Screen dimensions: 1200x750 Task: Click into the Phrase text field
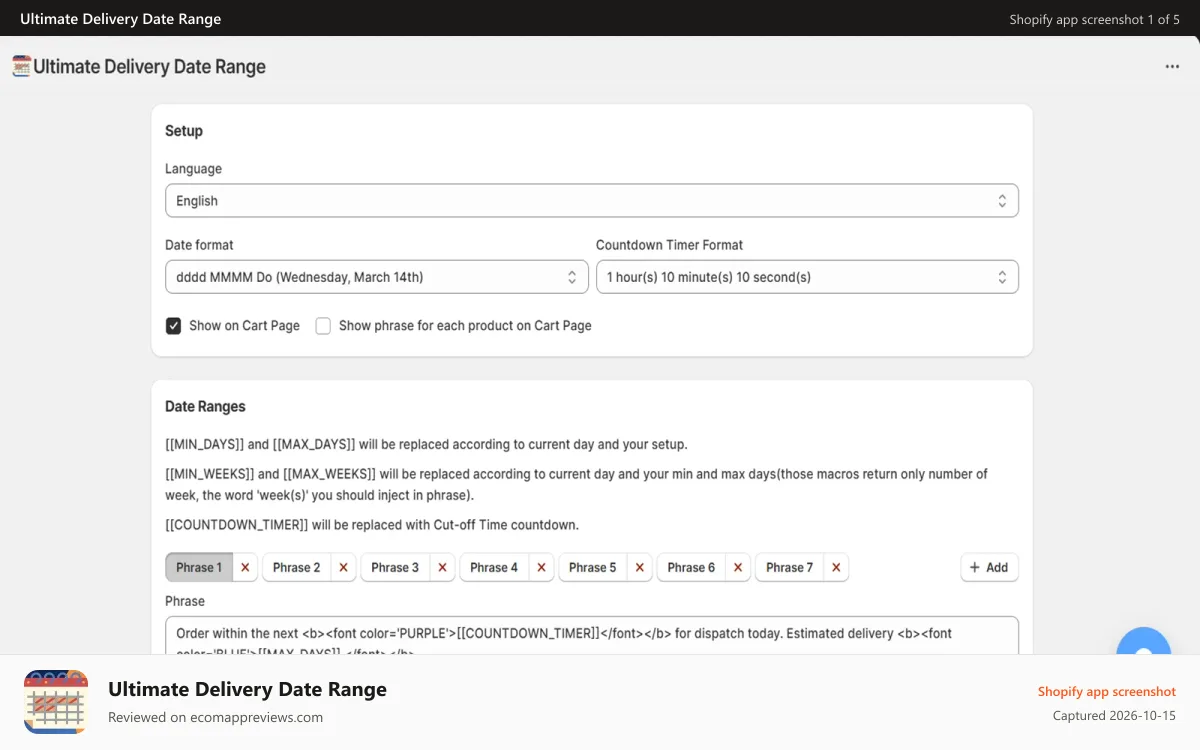pos(592,636)
